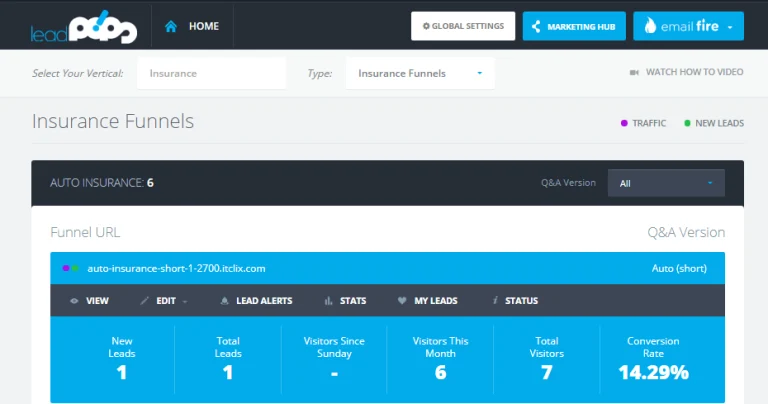Image resolution: width=768 pixels, height=404 pixels.
Task: Click the info icon beside STATUS
Action: (495, 300)
